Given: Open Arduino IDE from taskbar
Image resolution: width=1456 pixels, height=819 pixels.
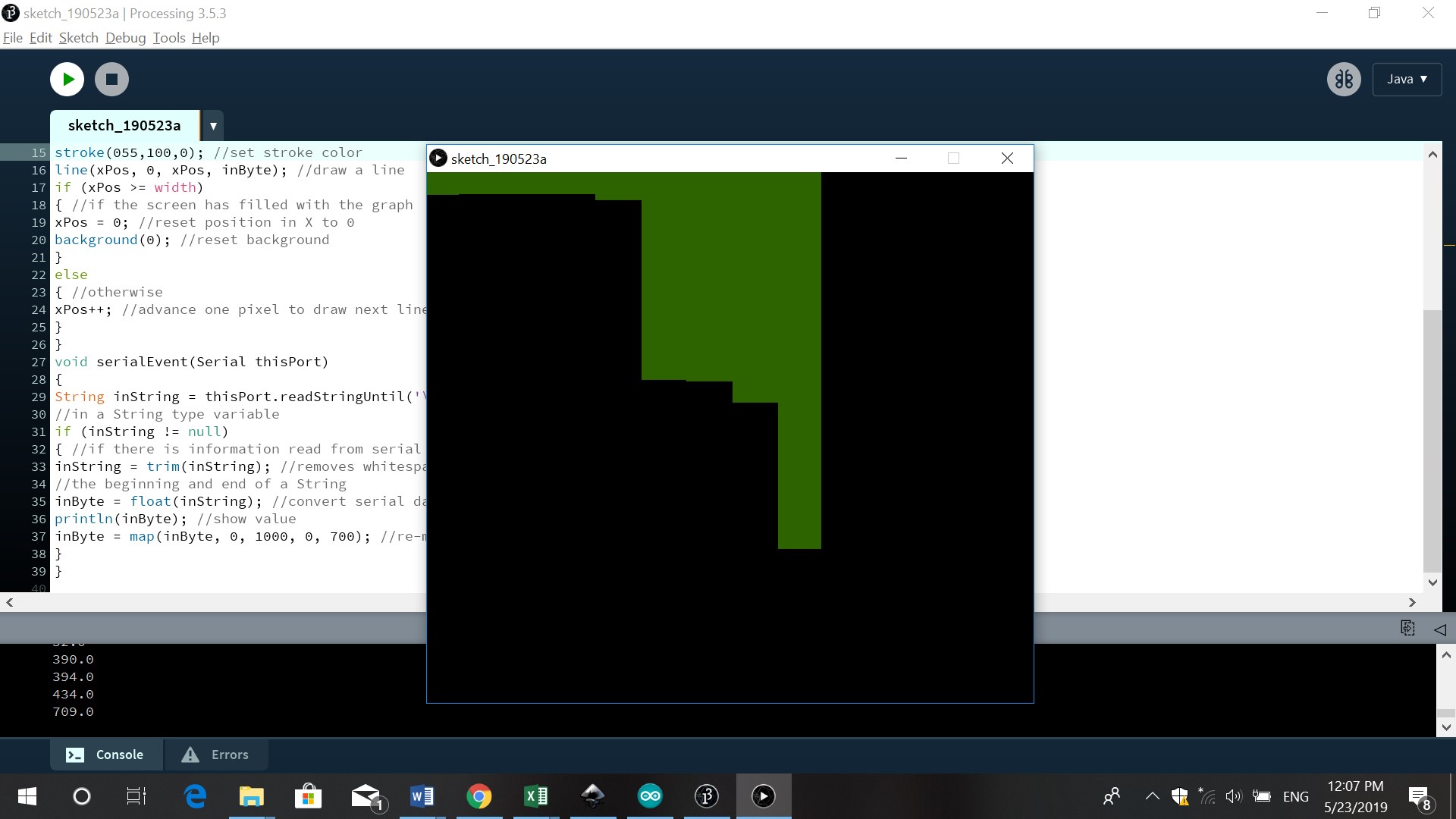Looking at the screenshot, I should point(650,796).
